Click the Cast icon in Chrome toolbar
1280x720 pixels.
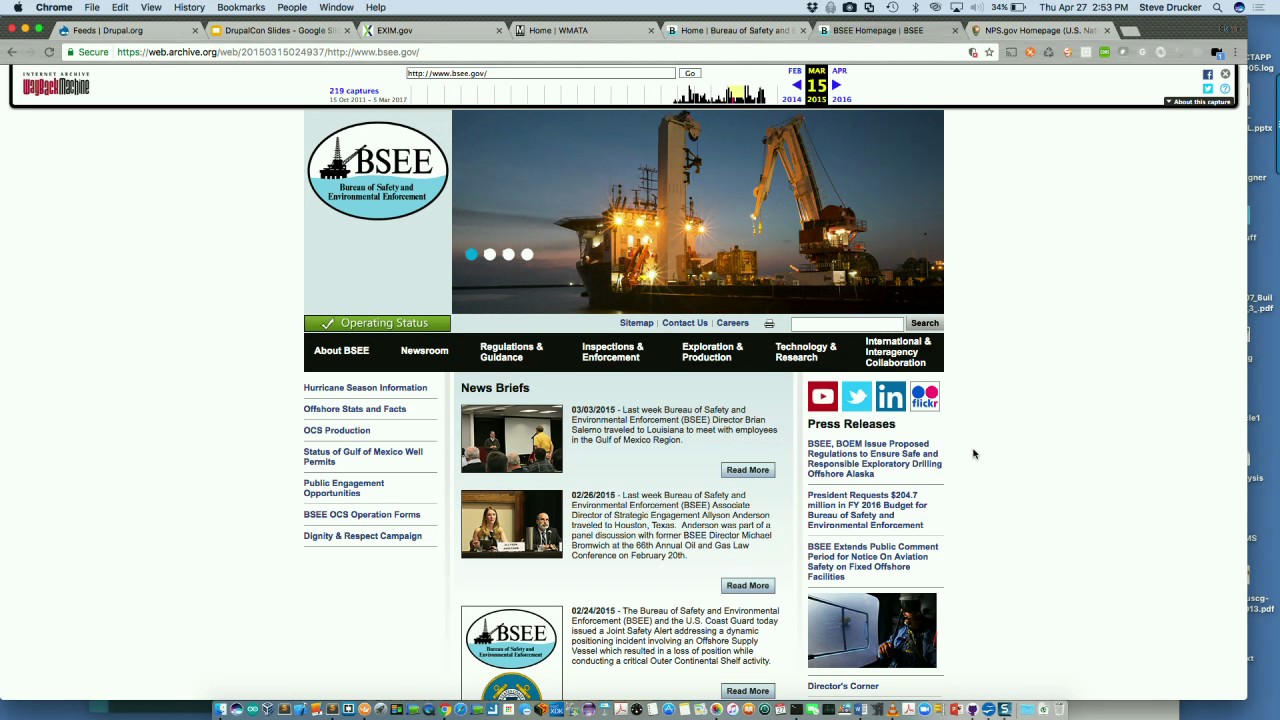click(x=1011, y=52)
